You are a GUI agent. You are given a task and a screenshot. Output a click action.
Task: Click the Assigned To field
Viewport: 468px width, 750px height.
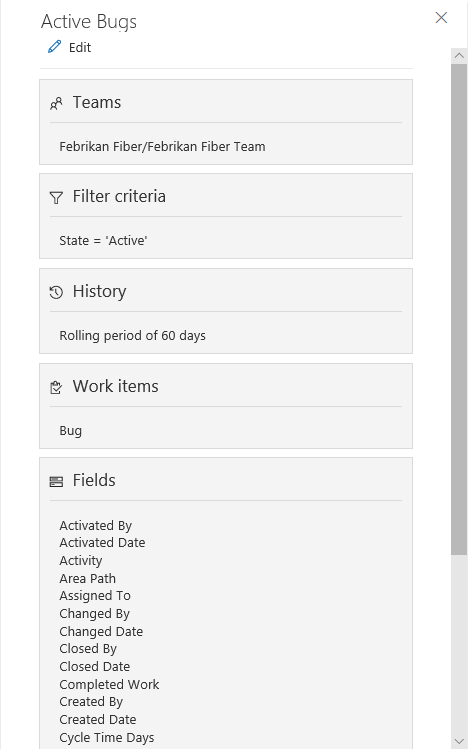pos(95,596)
